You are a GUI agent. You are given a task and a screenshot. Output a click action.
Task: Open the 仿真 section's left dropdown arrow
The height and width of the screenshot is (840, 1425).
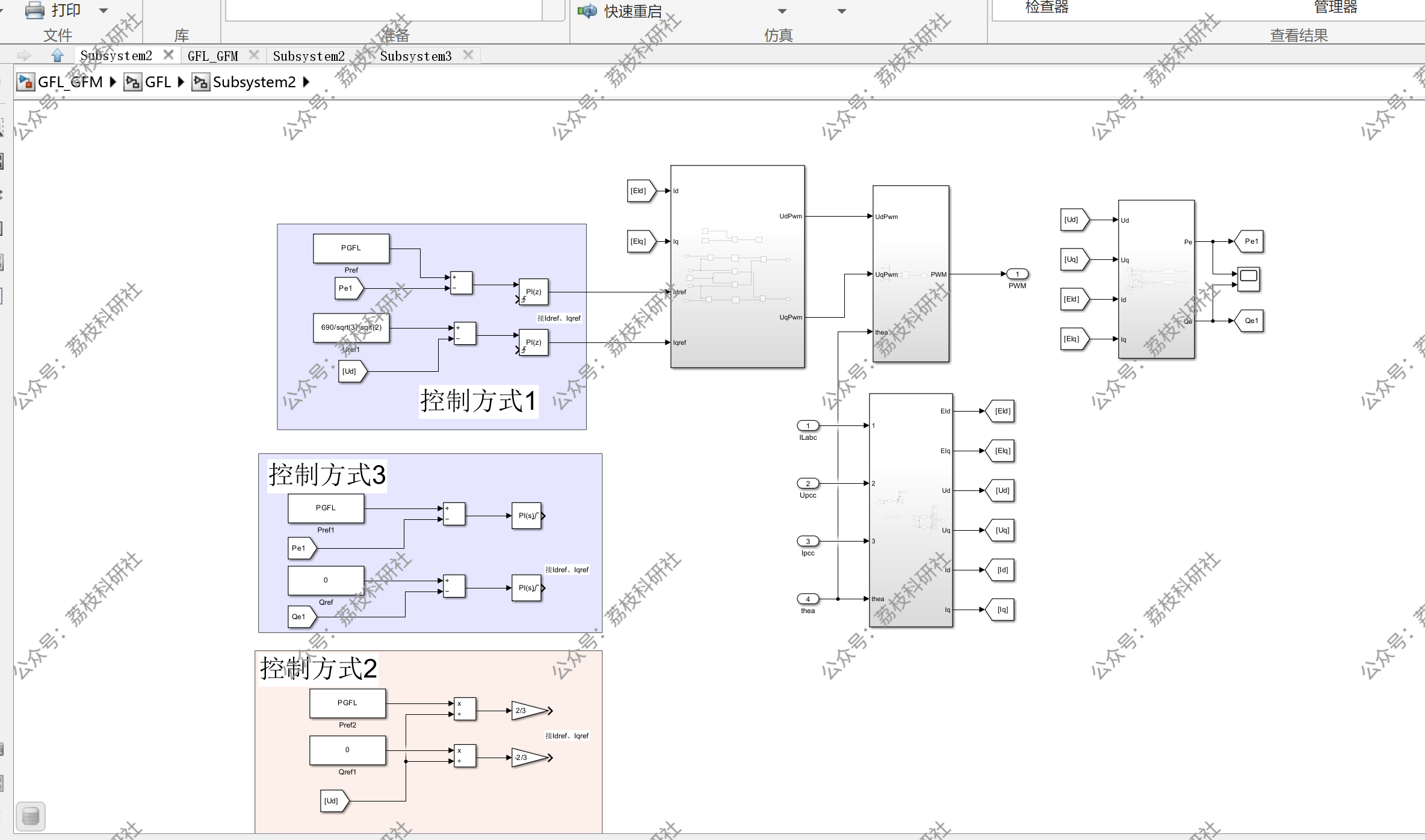(782, 11)
